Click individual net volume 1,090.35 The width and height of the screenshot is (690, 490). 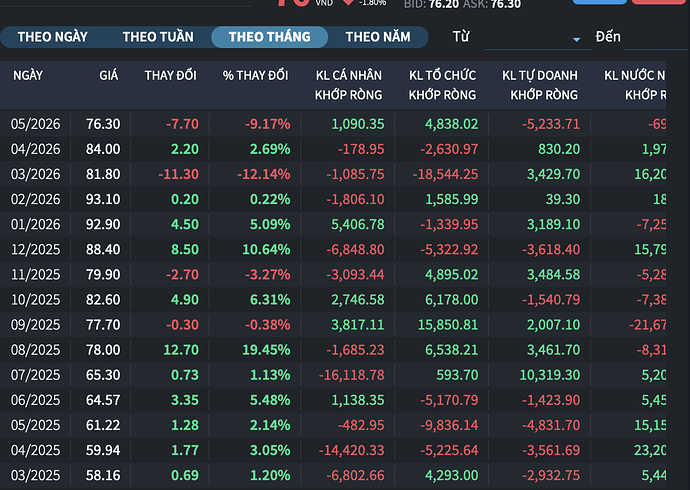tap(358, 124)
